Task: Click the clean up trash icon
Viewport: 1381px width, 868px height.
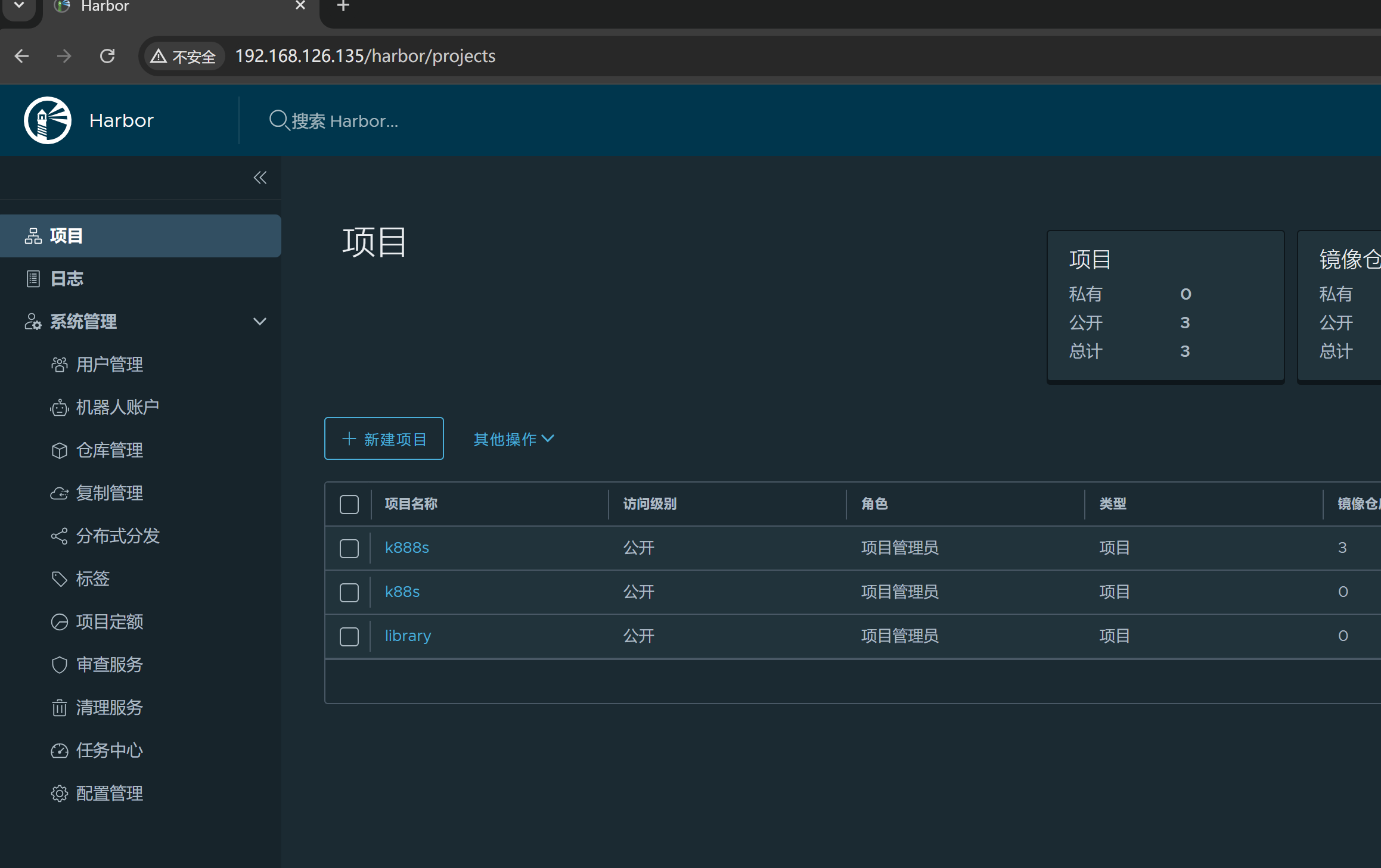Action: coord(59,708)
